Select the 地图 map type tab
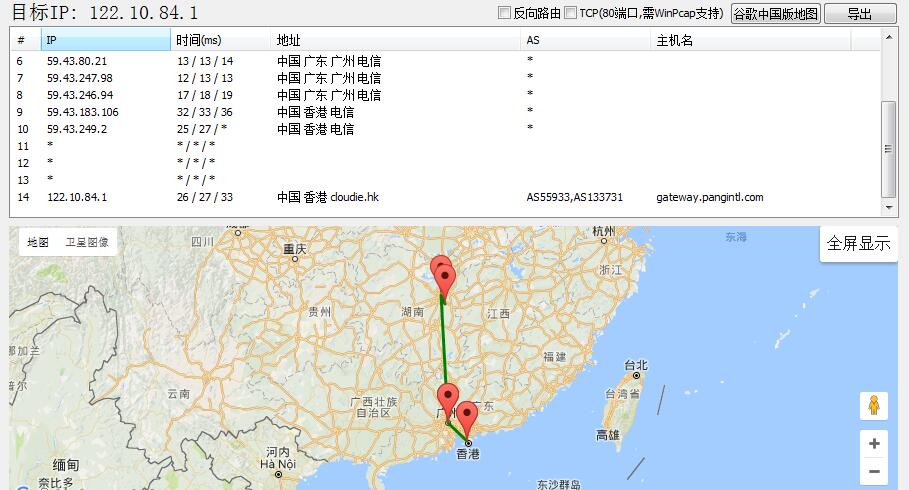 [38, 242]
